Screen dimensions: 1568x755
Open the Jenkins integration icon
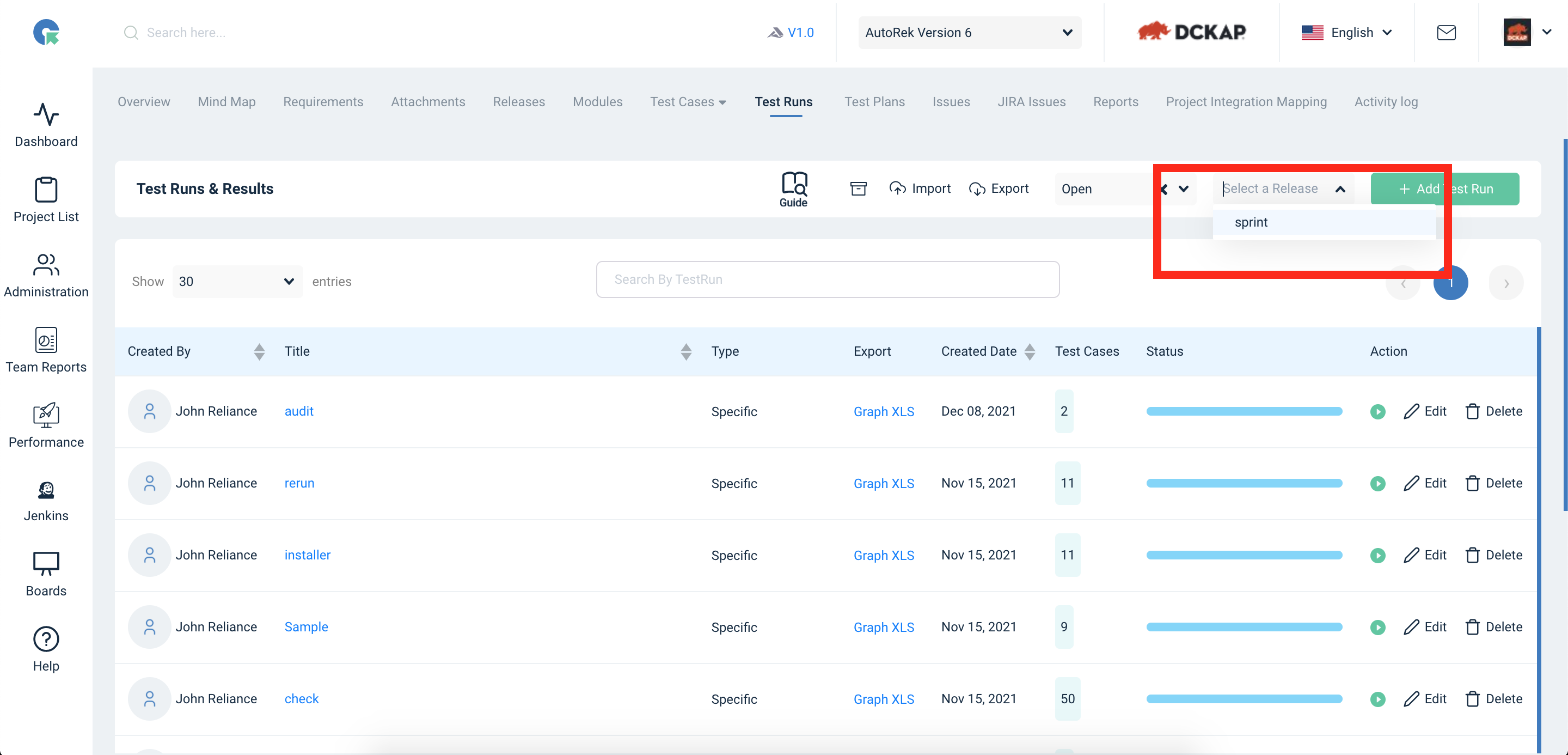46,501
